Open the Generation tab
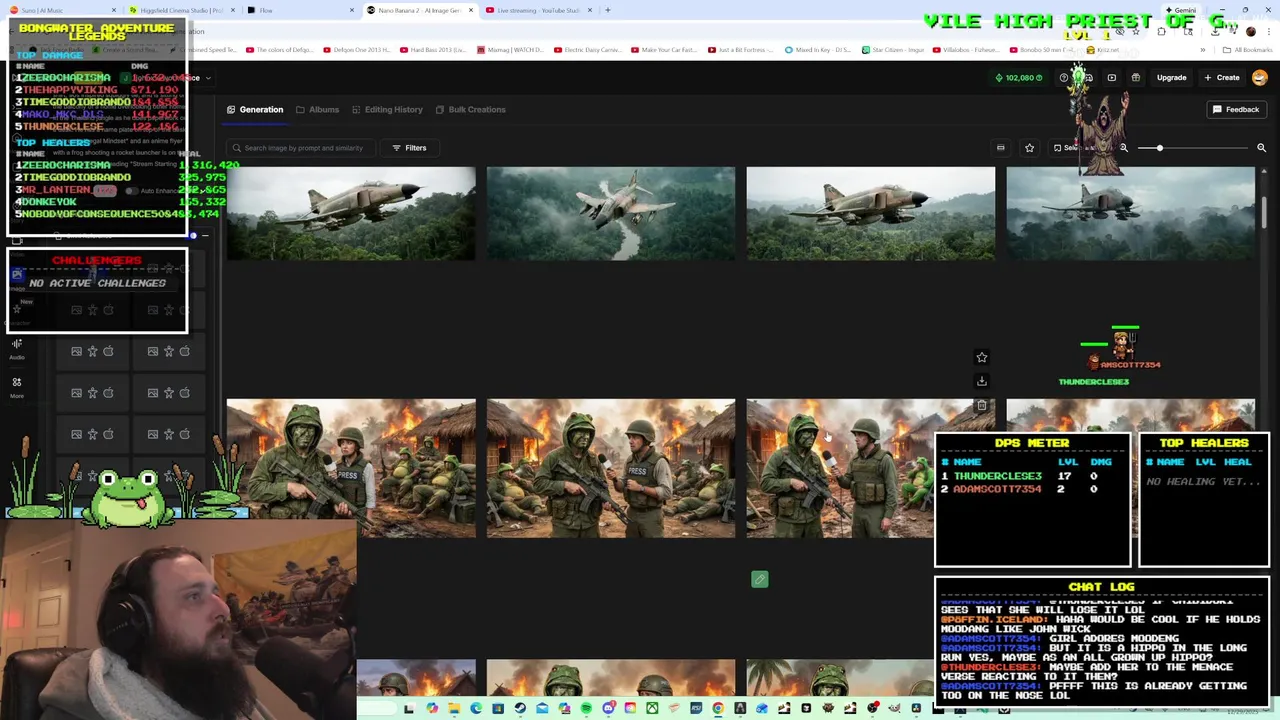The height and width of the screenshot is (720, 1280). [x=255, y=109]
